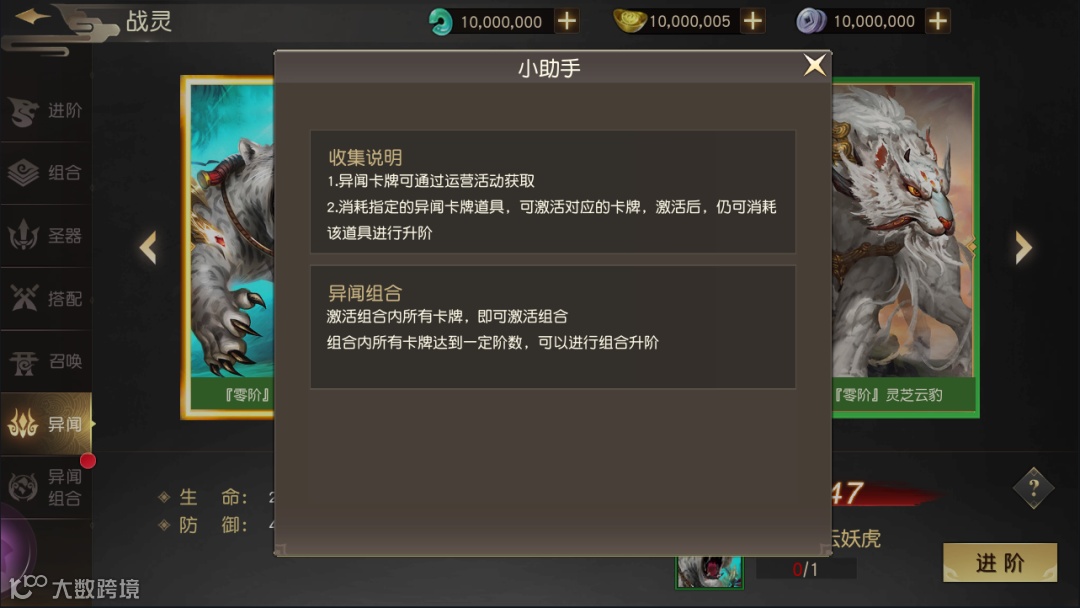Select the tiger card on the left

click(x=228, y=247)
